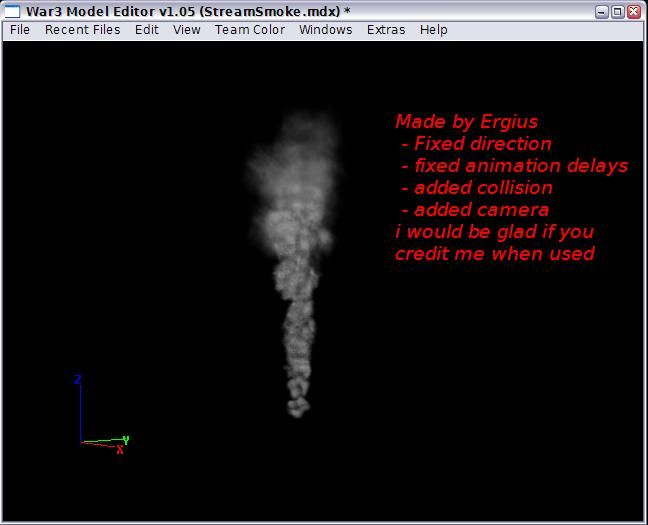The height and width of the screenshot is (525, 648).
Task: Click the window title 'War3 Model Editor v1.05'
Action: [x=111, y=12]
